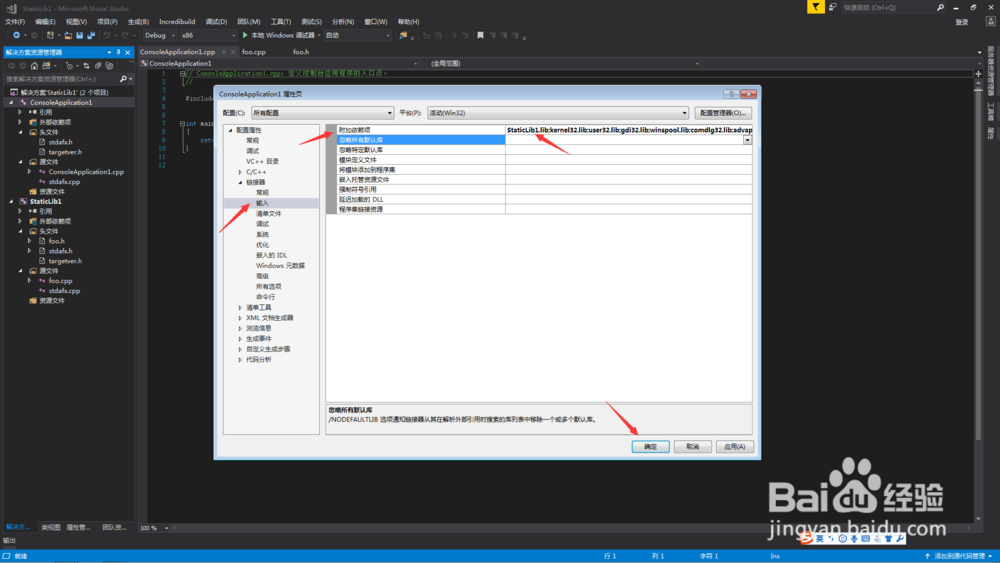Switch to the foo.cpp editor tab
Viewport: 1000px width, 563px height.
(254, 52)
